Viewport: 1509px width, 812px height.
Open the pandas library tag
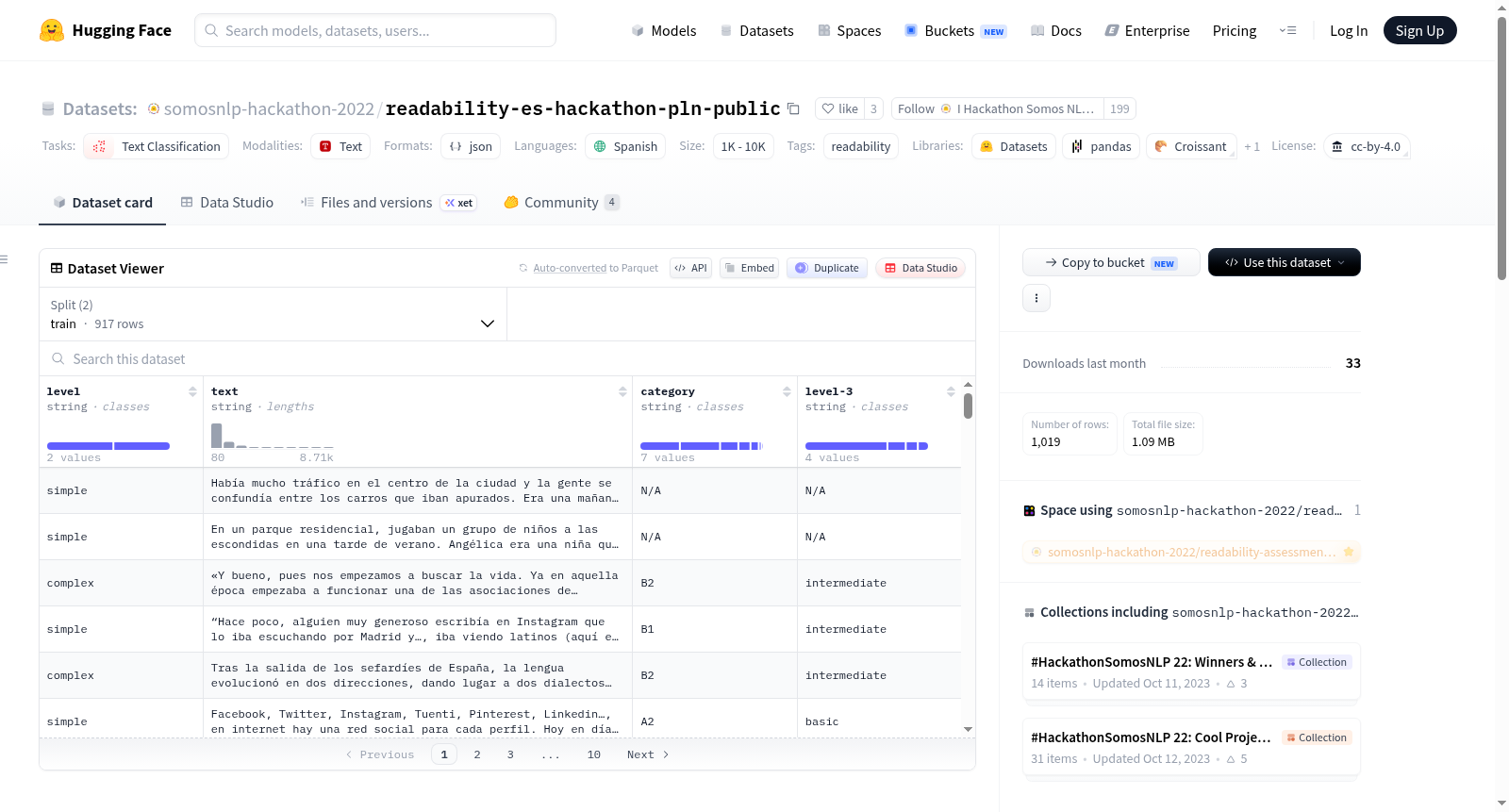1102,146
